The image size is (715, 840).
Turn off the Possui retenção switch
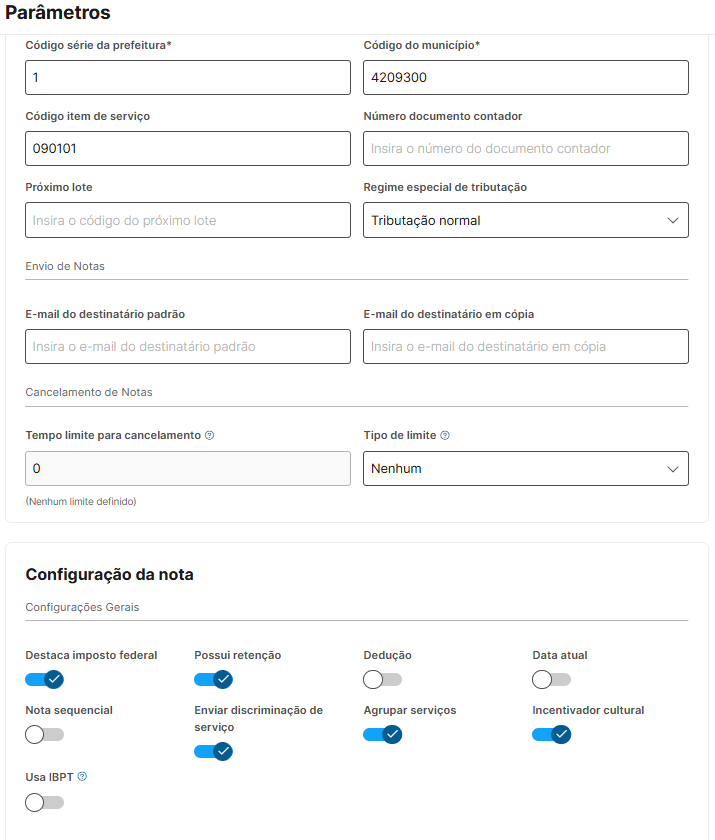pyautogui.click(x=214, y=680)
